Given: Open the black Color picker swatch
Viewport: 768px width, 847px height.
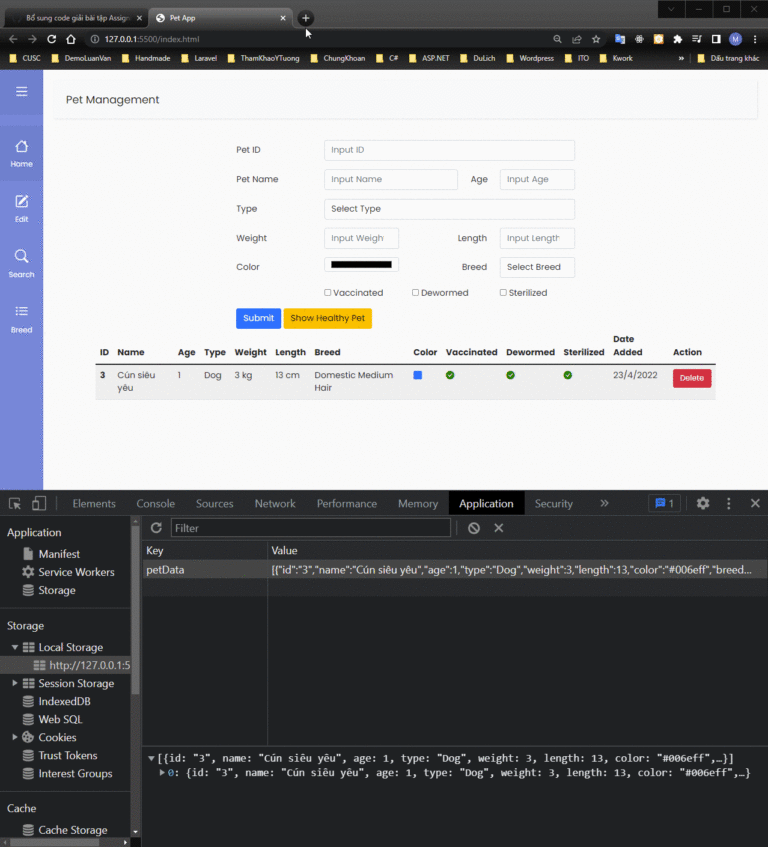Looking at the screenshot, I should [361, 265].
